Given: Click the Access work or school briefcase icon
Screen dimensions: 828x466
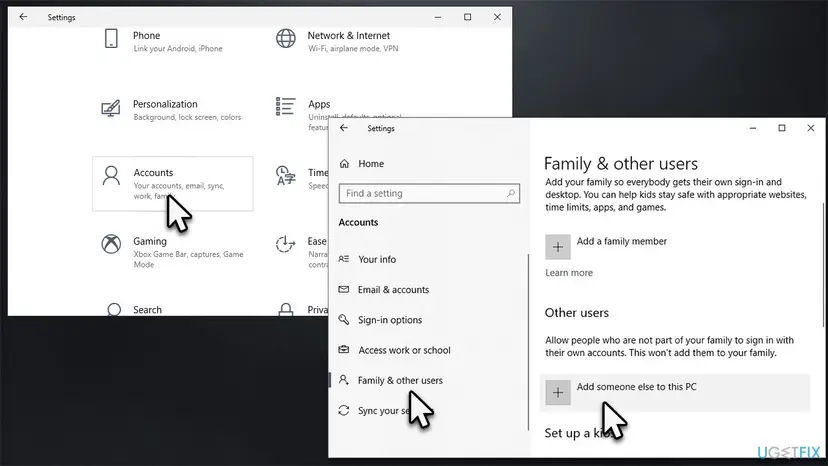Looking at the screenshot, I should 344,350.
